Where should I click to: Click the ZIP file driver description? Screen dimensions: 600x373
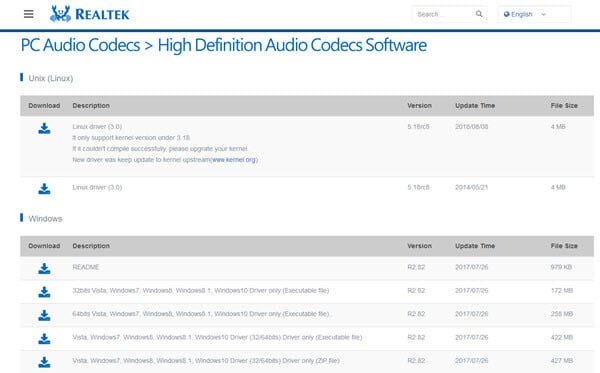(x=206, y=360)
